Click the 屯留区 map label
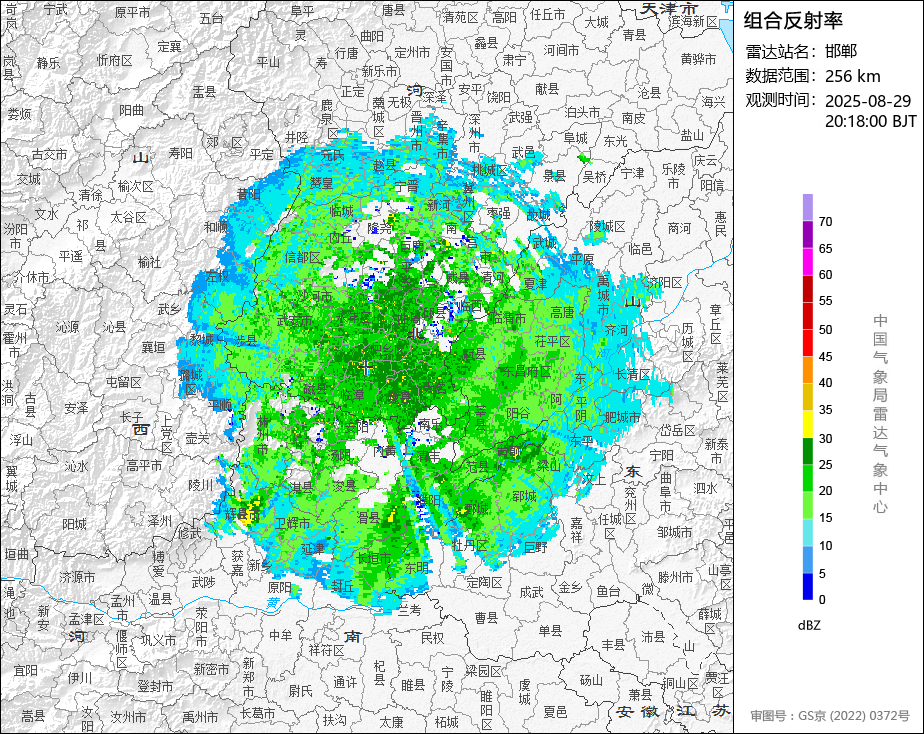Image resolution: width=924 pixels, height=734 pixels. [x=124, y=382]
